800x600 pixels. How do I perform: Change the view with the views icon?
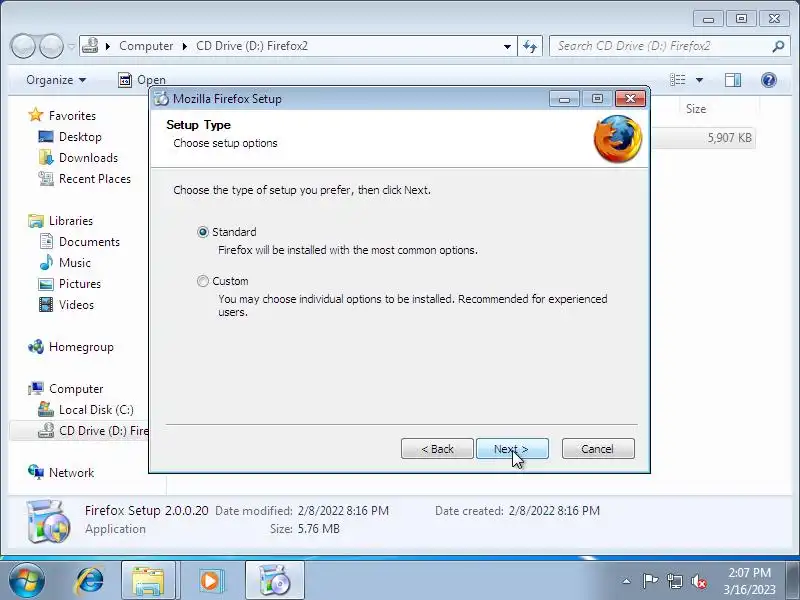(678, 80)
